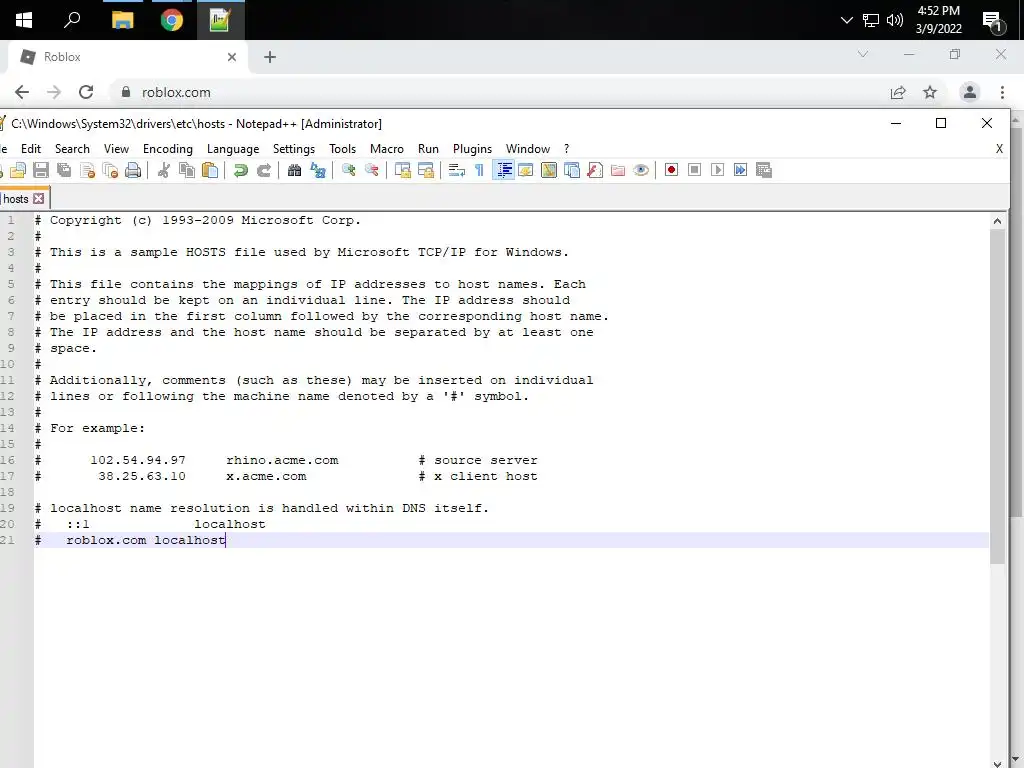The image size is (1024, 768).
Task: Bookmark the page with star icon
Action: coord(930,92)
